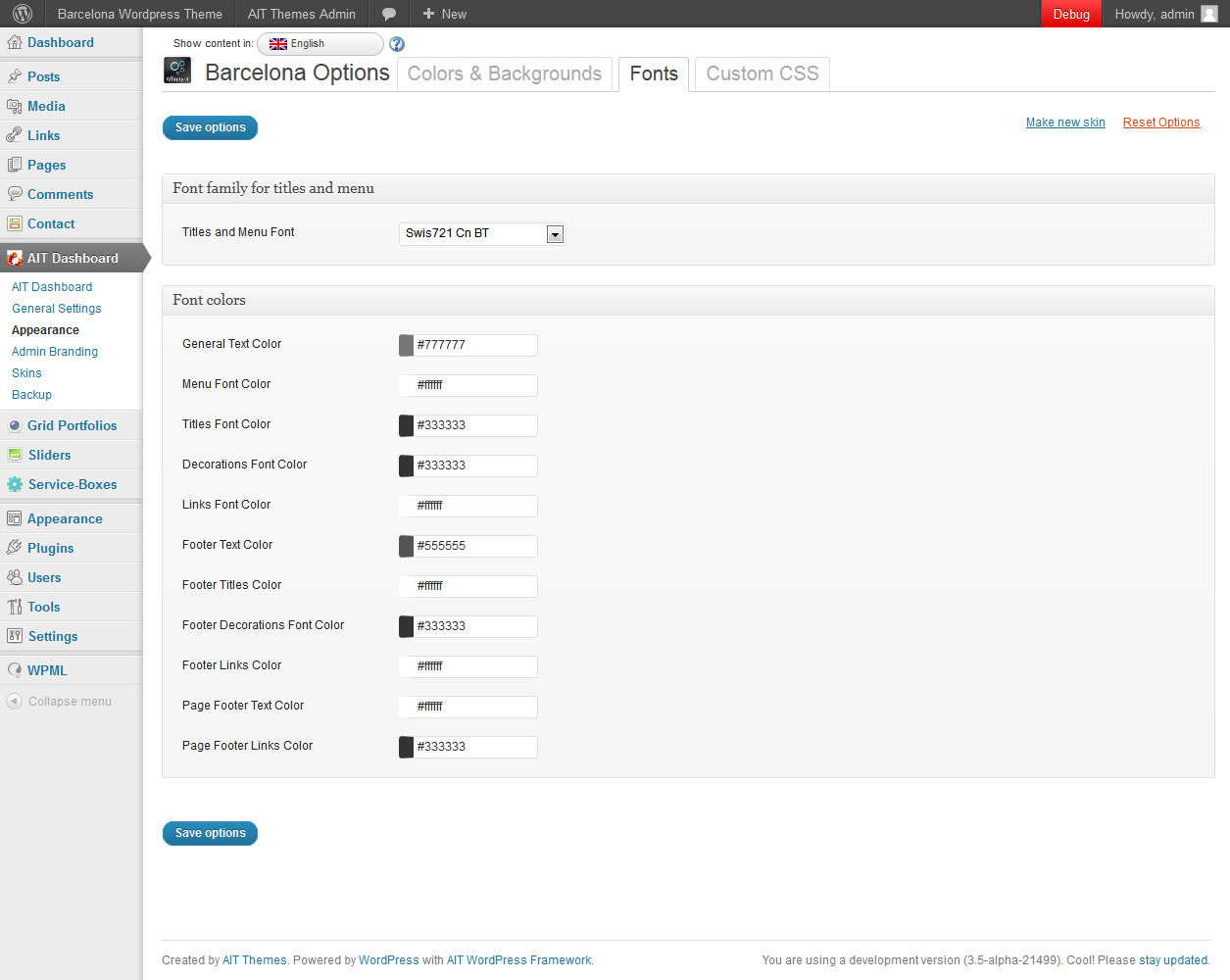Click the Barcelona Options theme logo icon

pyautogui.click(x=177, y=71)
